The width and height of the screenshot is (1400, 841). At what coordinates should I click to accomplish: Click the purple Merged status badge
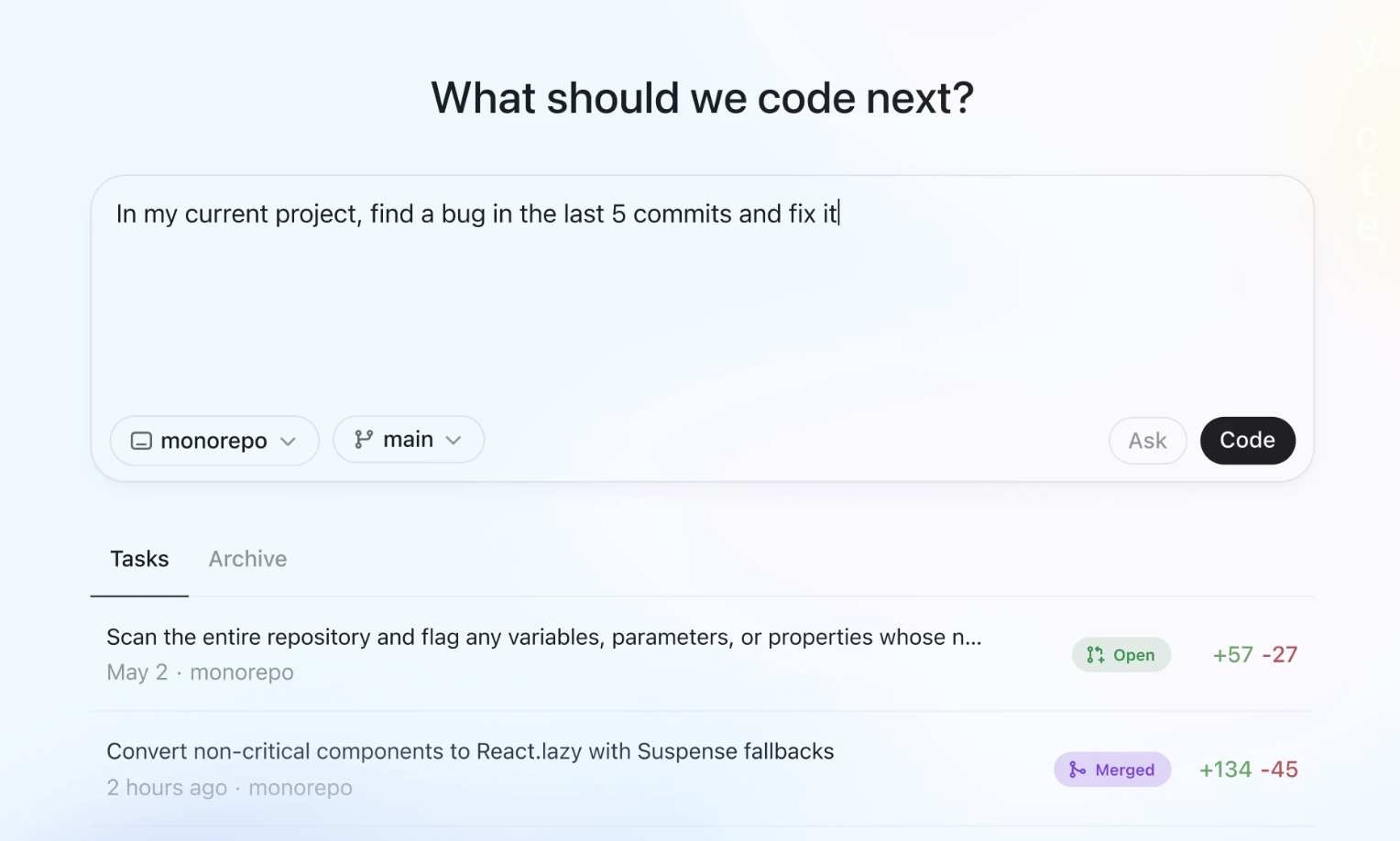pos(1112,770)
